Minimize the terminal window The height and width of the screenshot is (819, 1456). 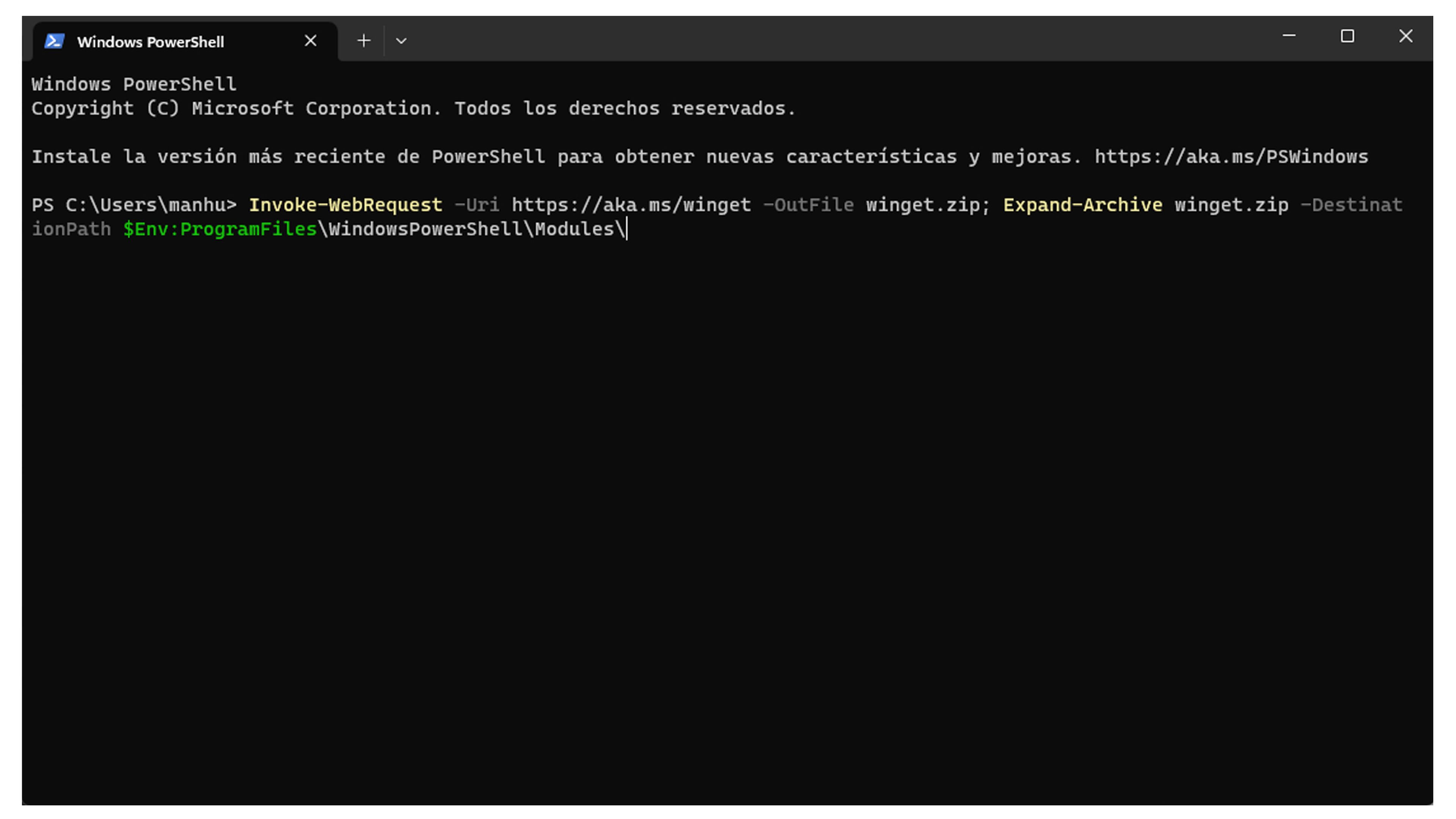1289,36
